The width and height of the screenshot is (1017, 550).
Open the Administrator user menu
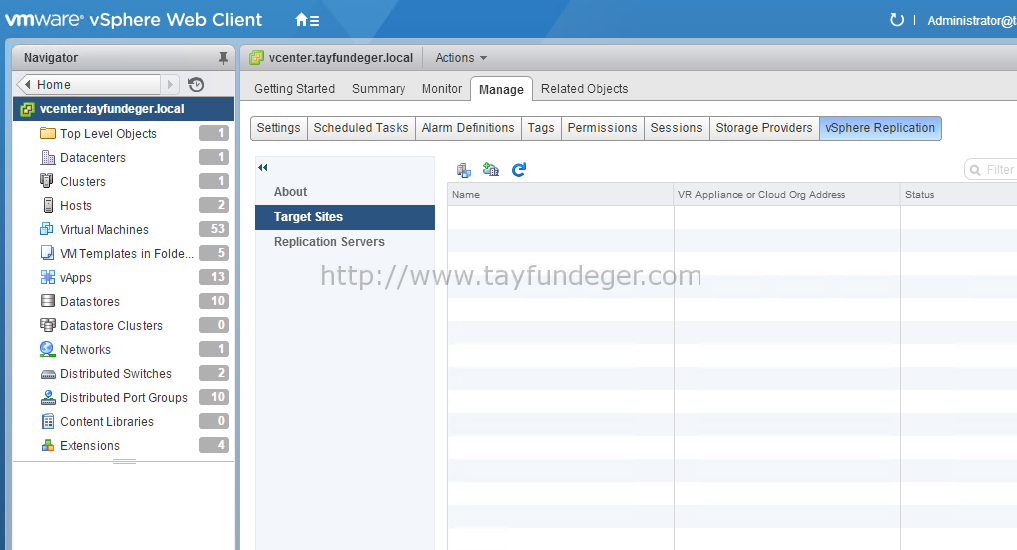coord(971,21)
